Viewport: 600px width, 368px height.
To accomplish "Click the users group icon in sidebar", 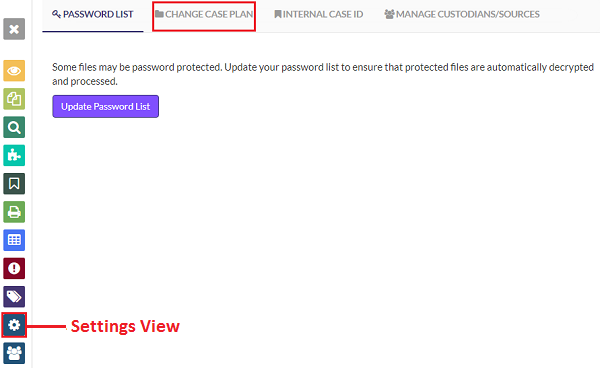I will point(14,353).
